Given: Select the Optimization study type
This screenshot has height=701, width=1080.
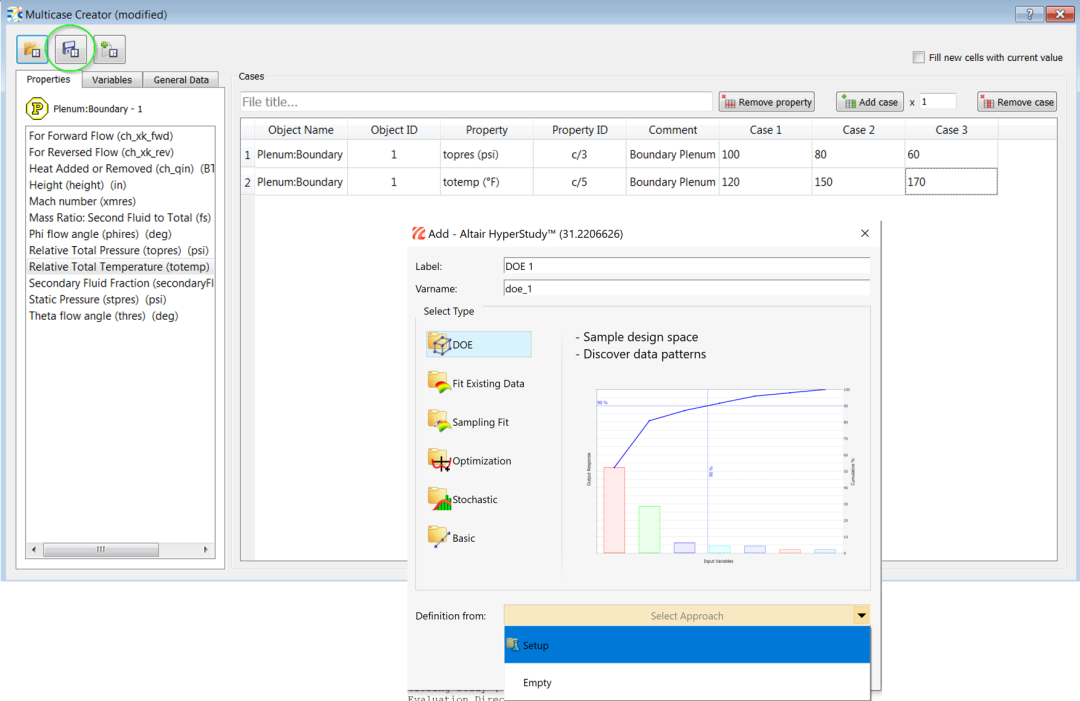Looking at the screenshot, I should 470,460.
